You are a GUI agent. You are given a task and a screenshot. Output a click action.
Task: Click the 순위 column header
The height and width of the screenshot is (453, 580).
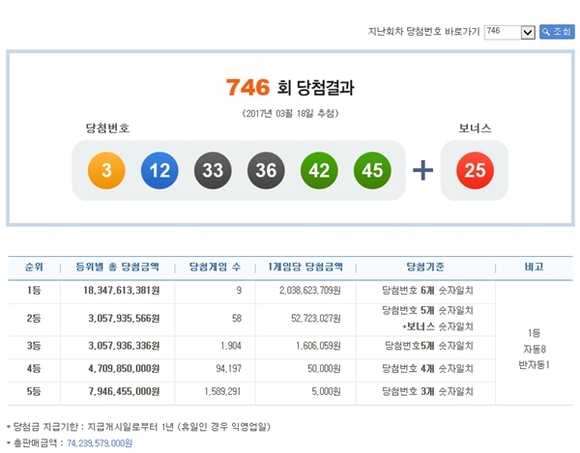coord(34,267)
